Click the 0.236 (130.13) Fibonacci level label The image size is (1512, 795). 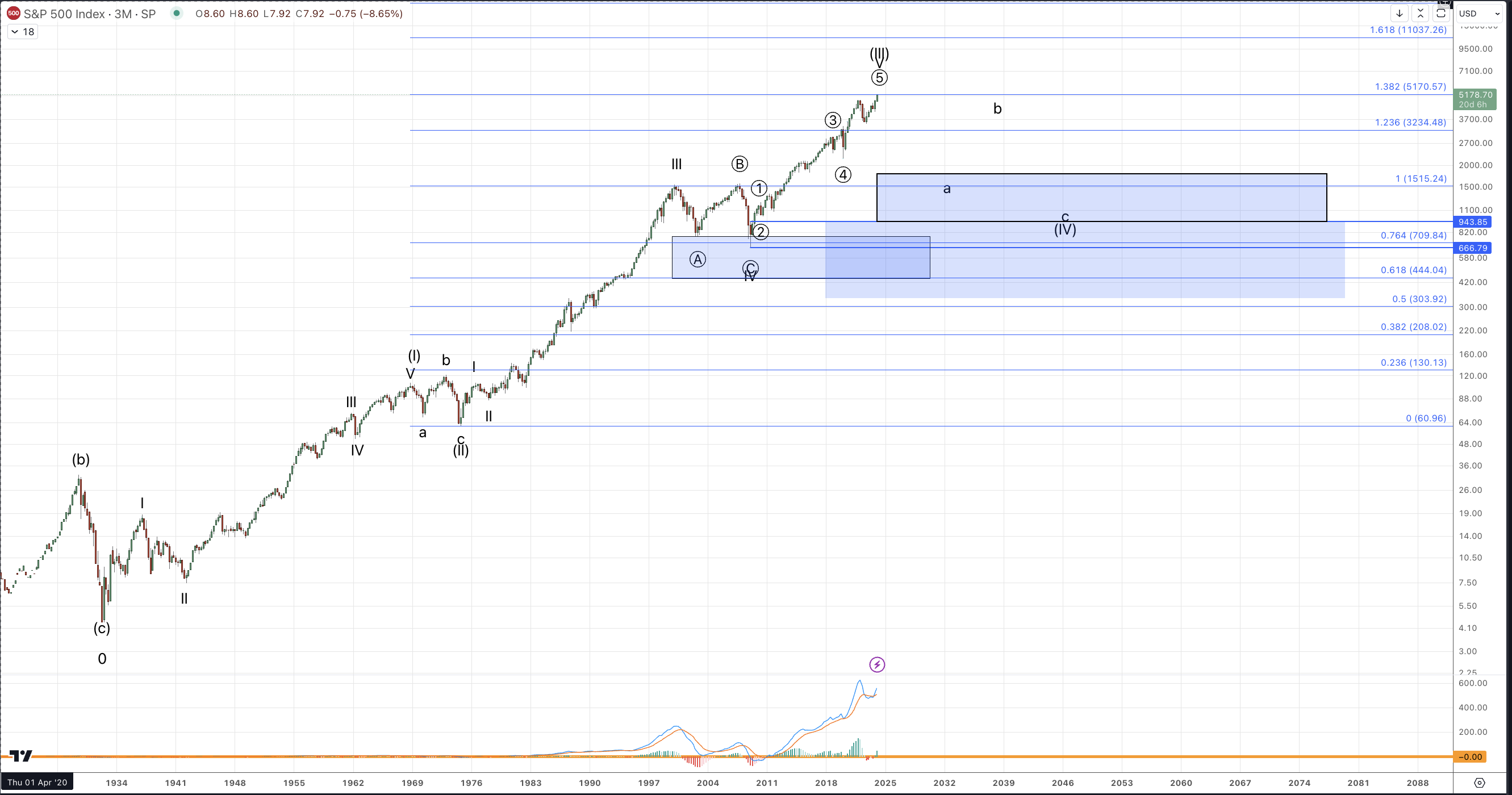tap(1413, 363)
